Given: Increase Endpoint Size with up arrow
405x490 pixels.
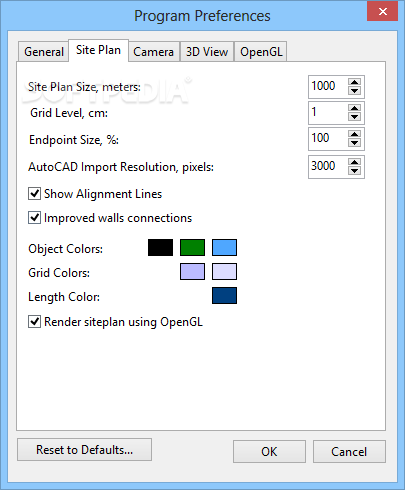Looking at the screenshot, I should coord(354,134).
